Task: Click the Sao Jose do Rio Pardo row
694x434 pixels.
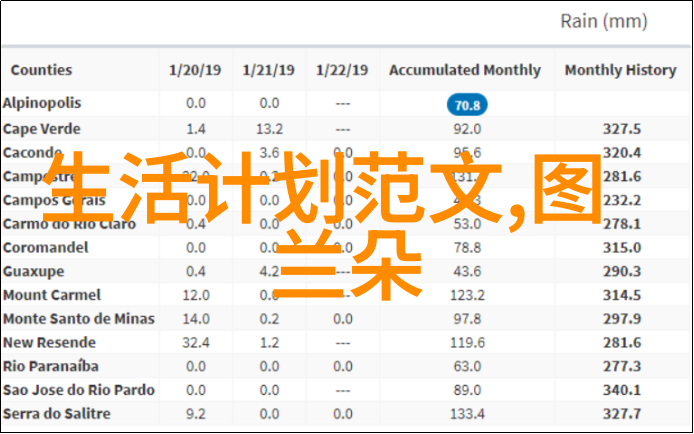Action: pos(78,389)
